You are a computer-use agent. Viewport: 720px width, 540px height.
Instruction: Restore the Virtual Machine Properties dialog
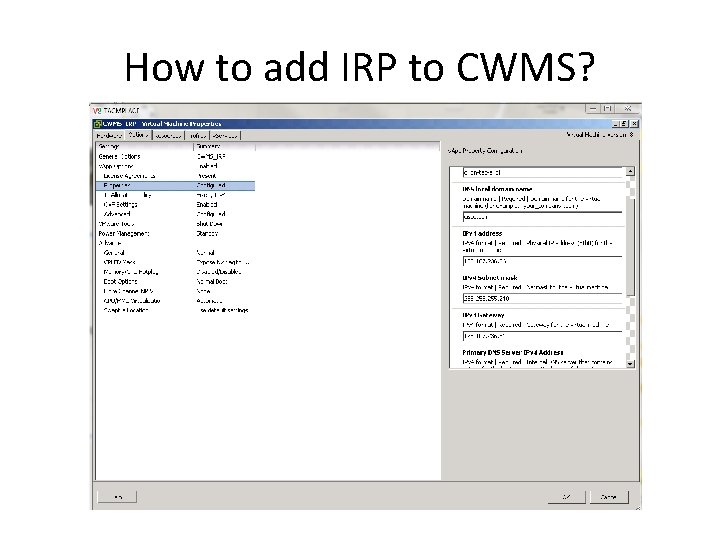coord(624,124)
